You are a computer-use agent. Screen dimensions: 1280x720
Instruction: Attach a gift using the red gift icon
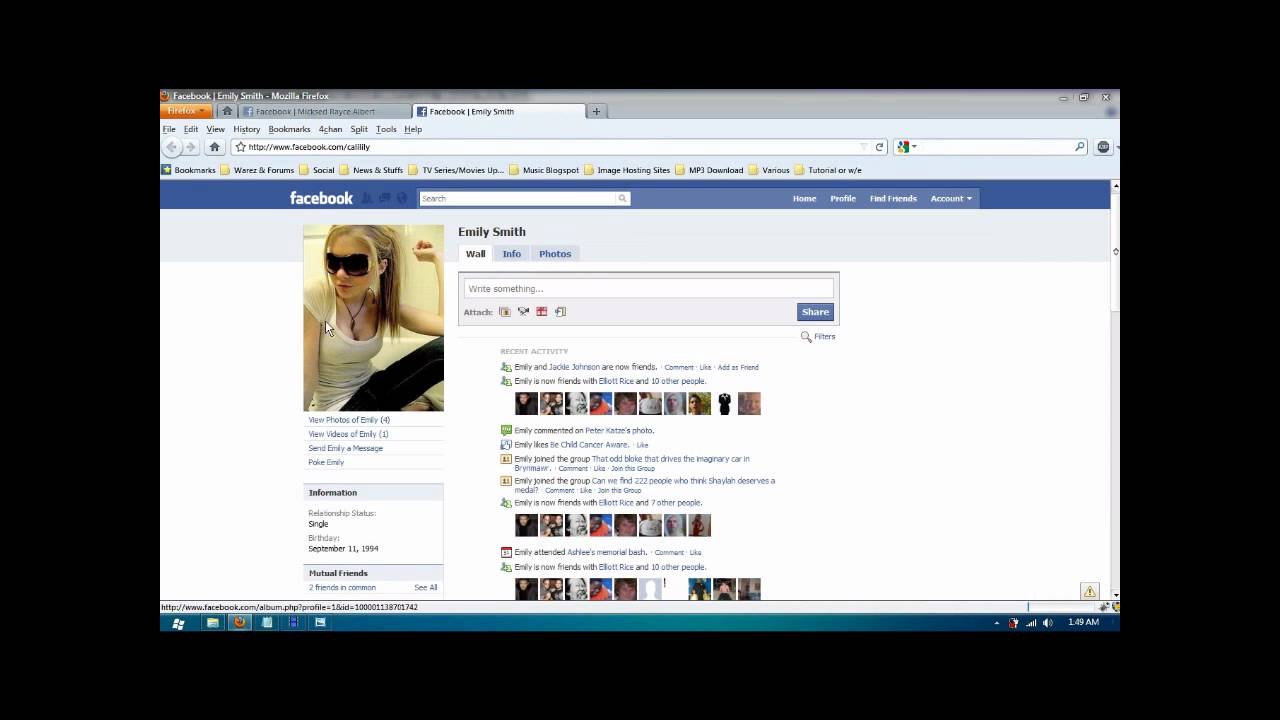542,312
